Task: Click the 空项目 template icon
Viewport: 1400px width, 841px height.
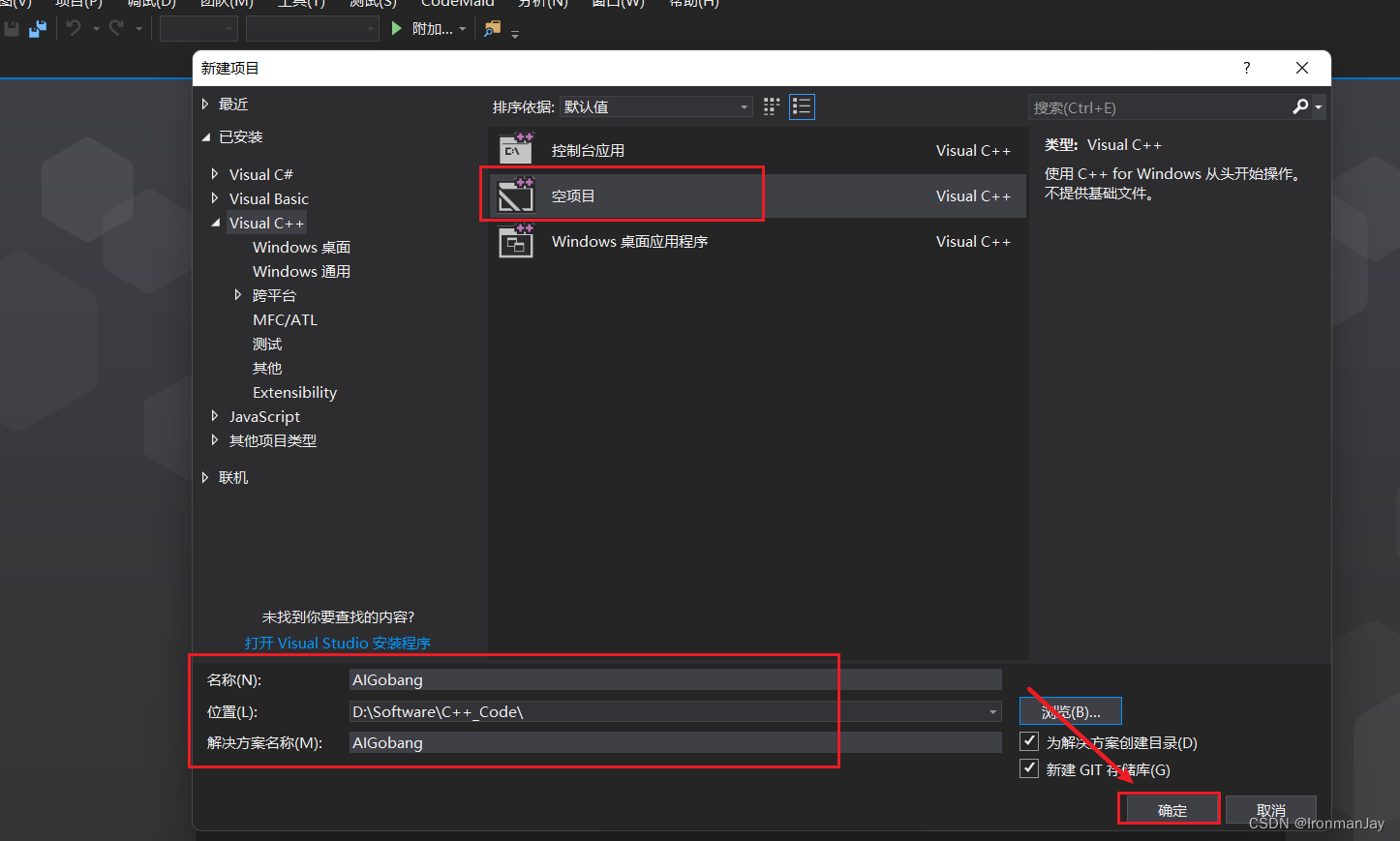Action: [x=516, y=195]
